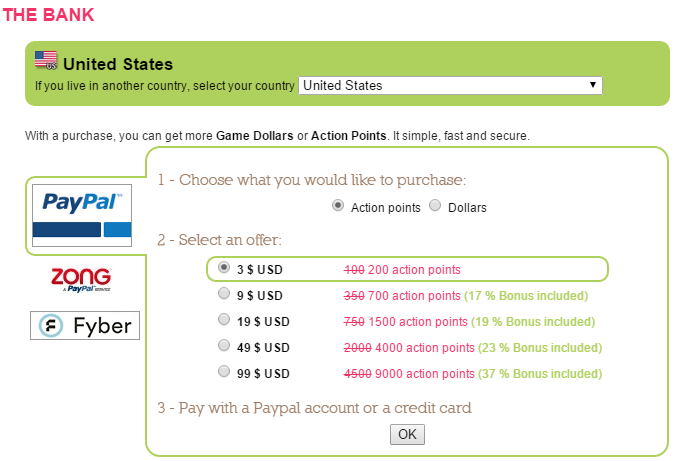
Task: Choose the 99 $ USD offer
Action: 224,371
